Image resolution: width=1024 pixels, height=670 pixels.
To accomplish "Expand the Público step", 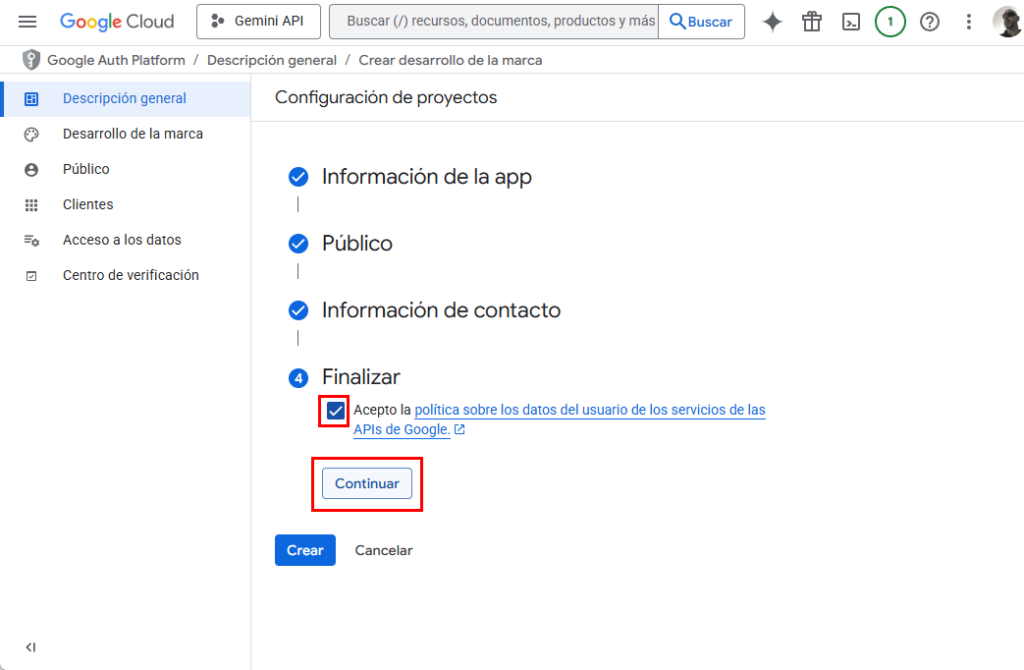I will tap(357, 243).
